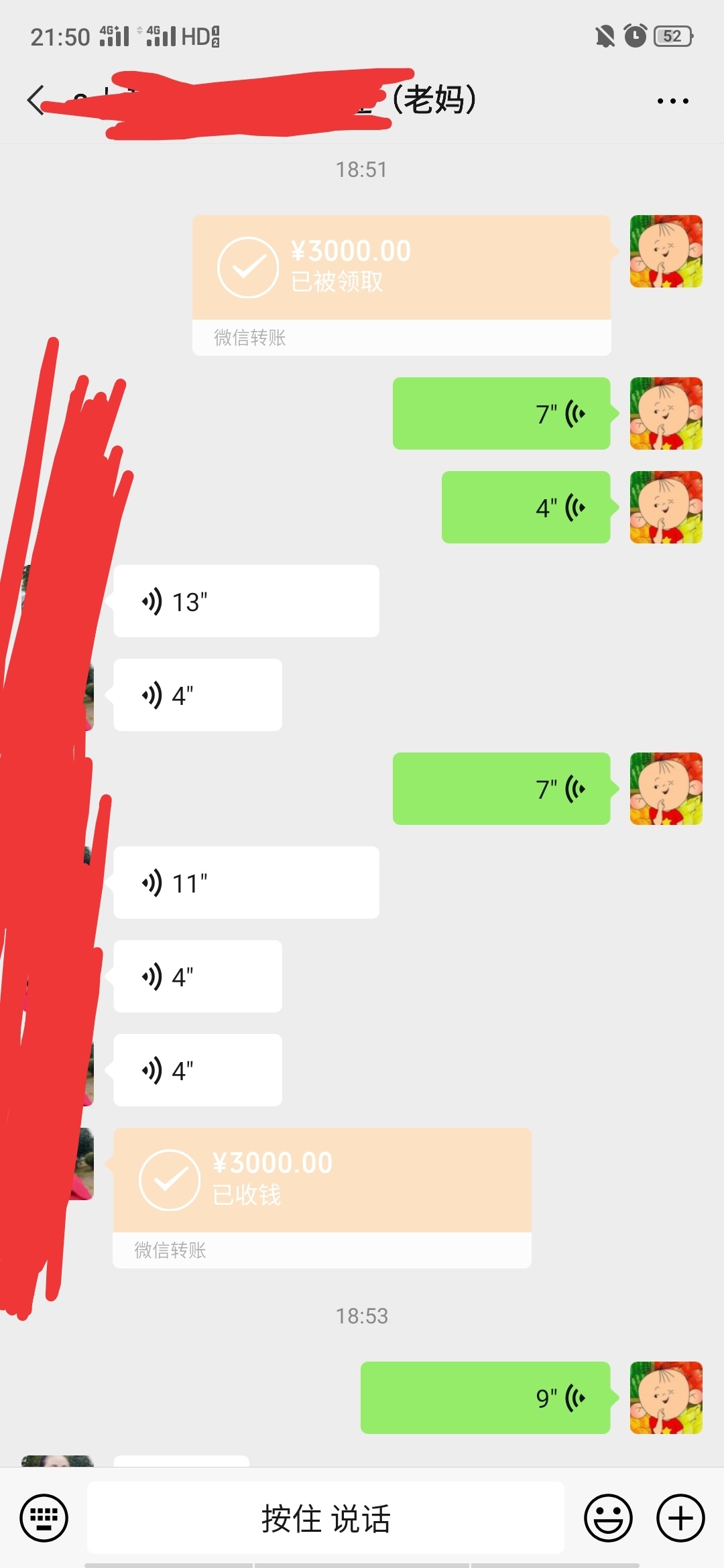Tap the cartoon avatar beside sent transfer
This screenshot has width=724, height=1568.
[666, 251]
